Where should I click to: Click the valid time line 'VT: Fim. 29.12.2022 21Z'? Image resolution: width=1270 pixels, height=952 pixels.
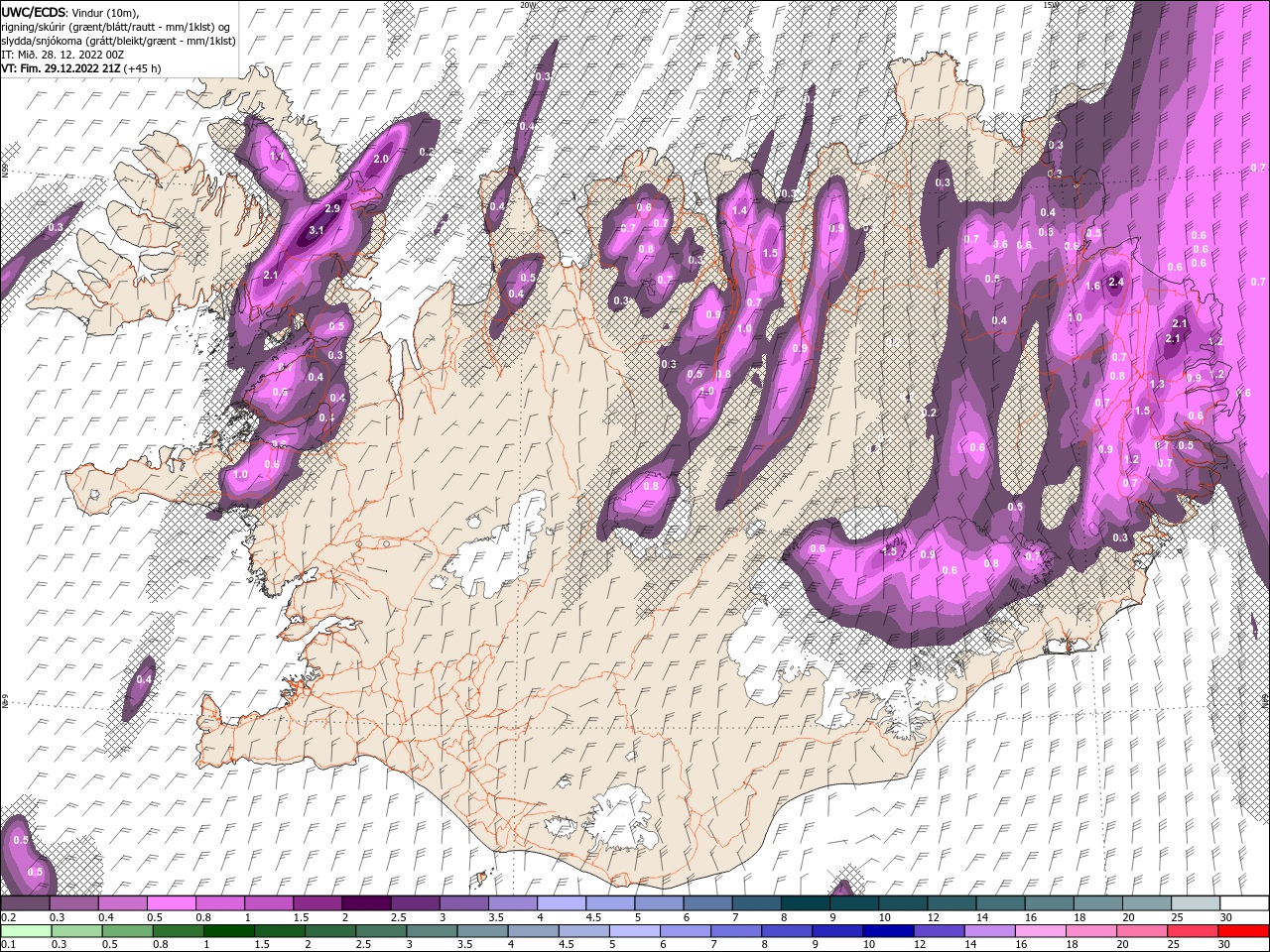tap(62, 68)
